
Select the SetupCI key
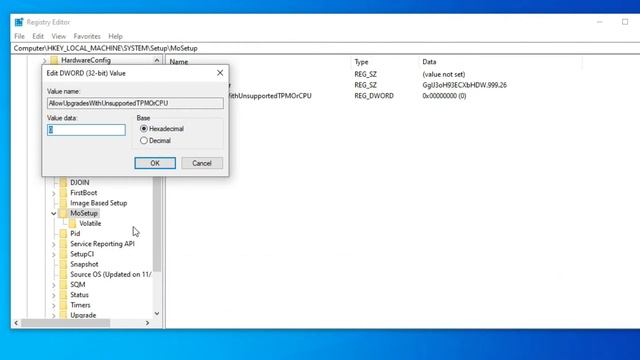[82, 254]
